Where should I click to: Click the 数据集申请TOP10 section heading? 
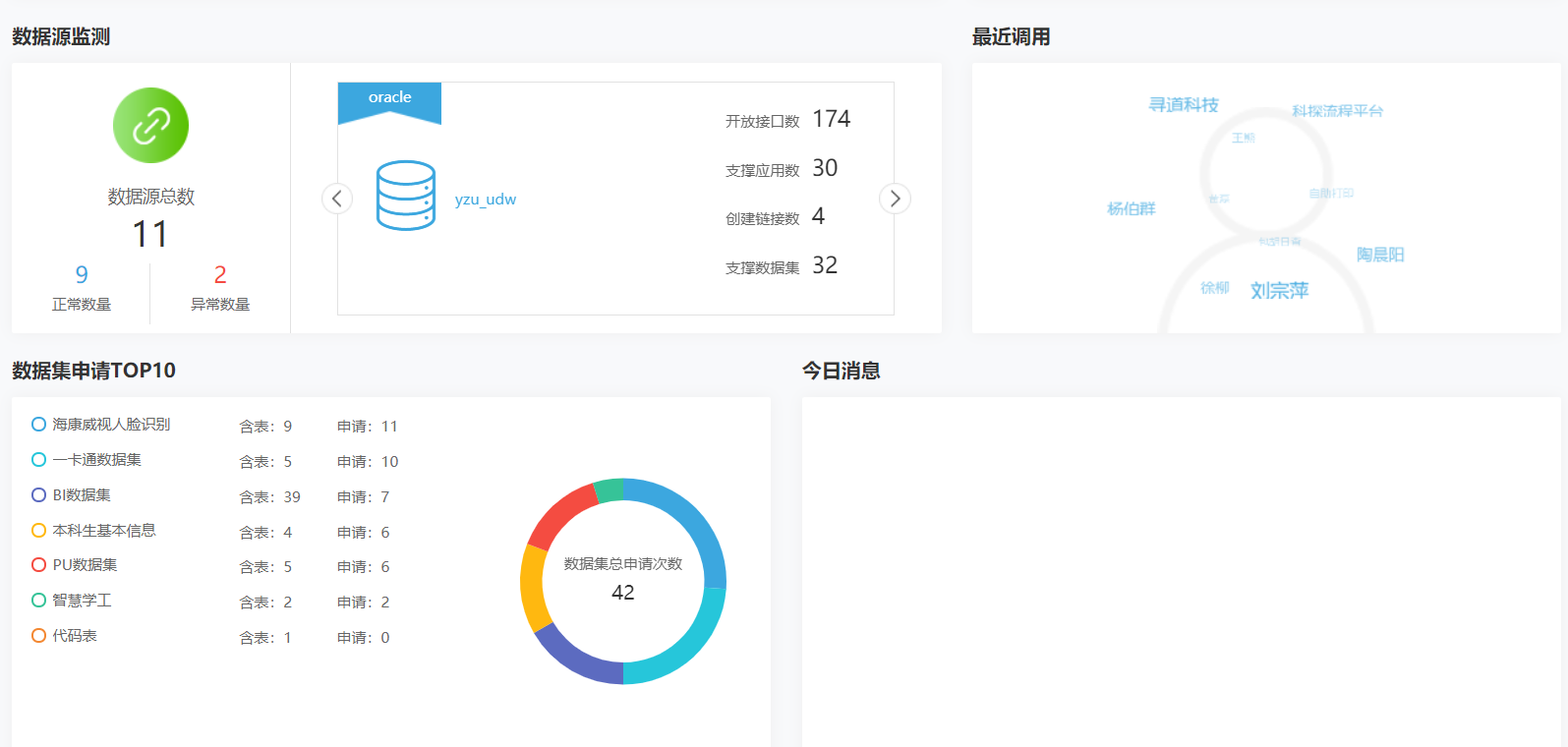coord(93,371)
